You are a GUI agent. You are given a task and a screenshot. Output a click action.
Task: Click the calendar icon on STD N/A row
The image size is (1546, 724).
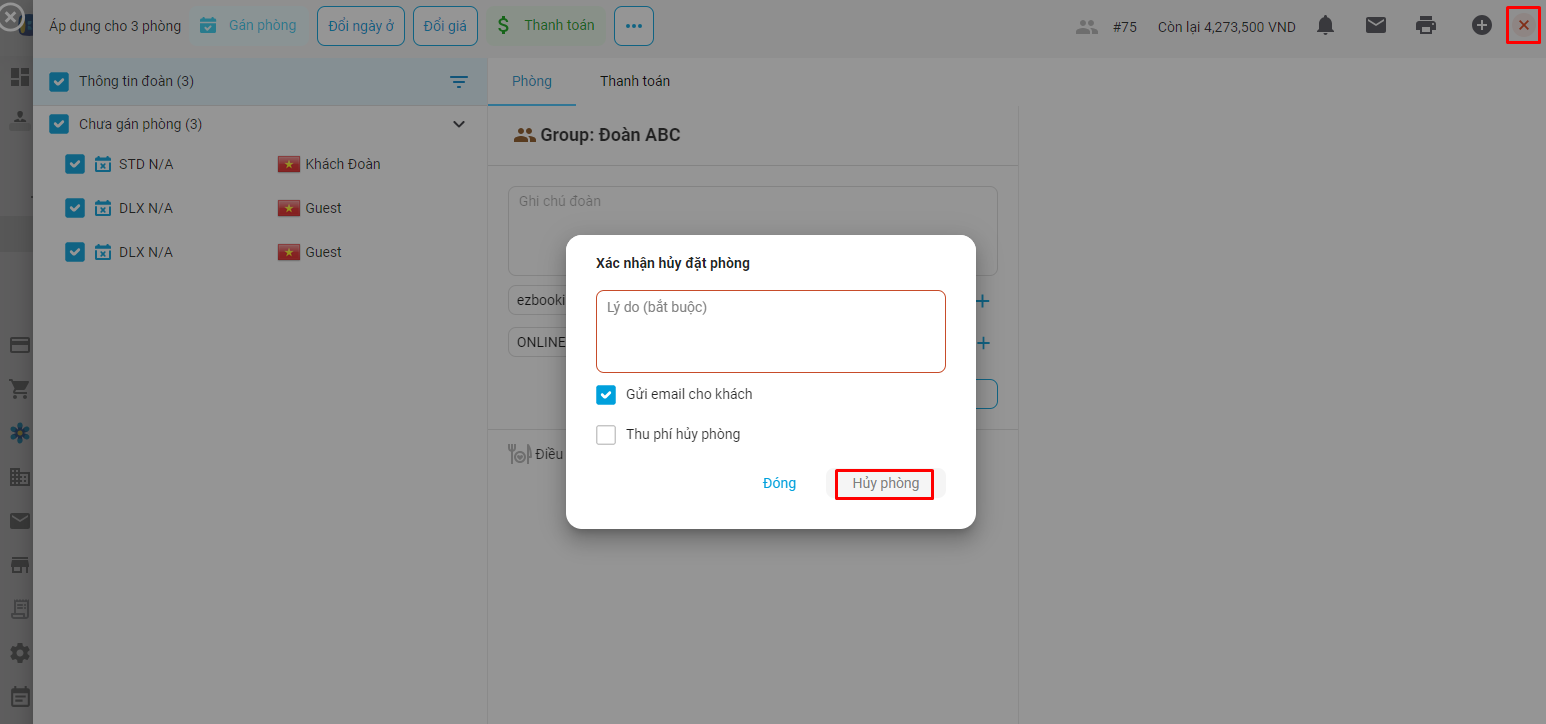click(x=103, y=164)
